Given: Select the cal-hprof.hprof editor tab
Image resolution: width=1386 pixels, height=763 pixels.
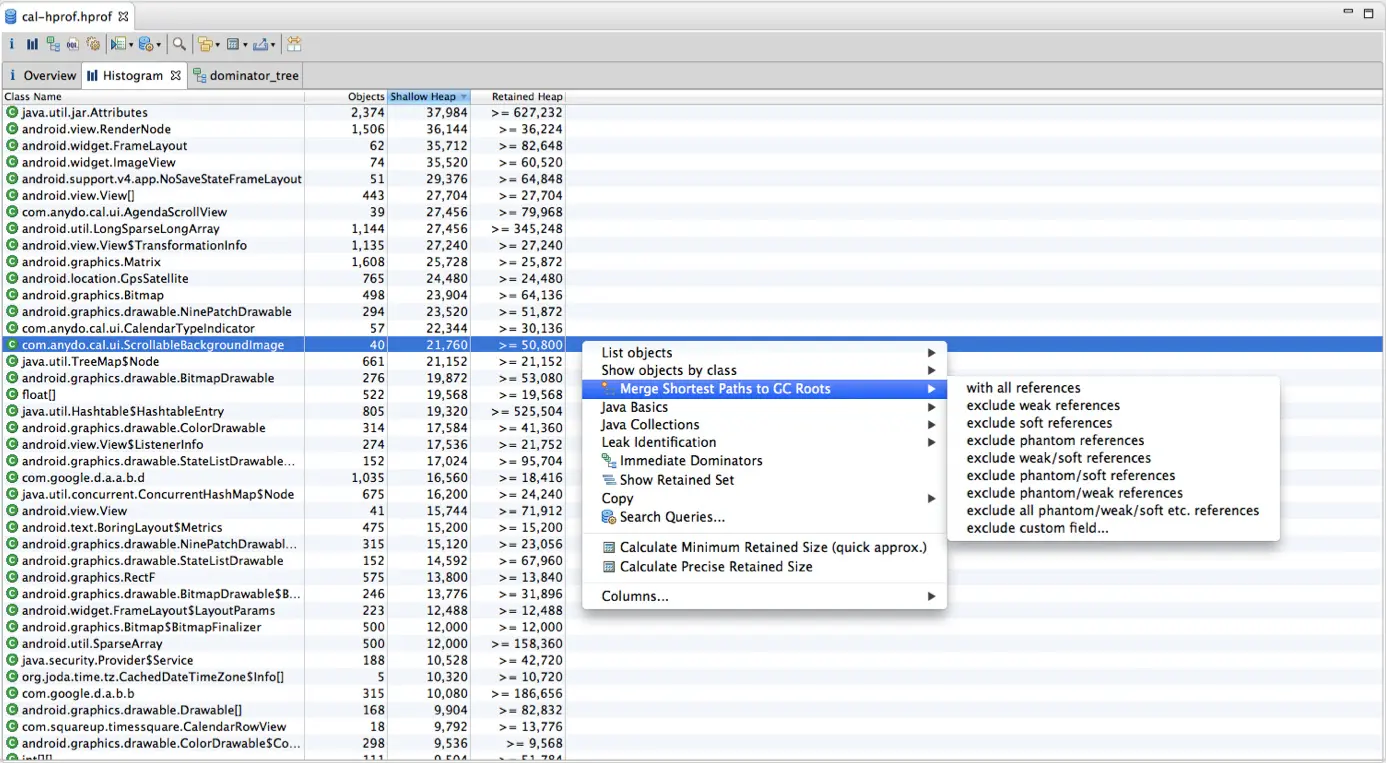Looking at the screenshot, I should (x=68, y=17).
